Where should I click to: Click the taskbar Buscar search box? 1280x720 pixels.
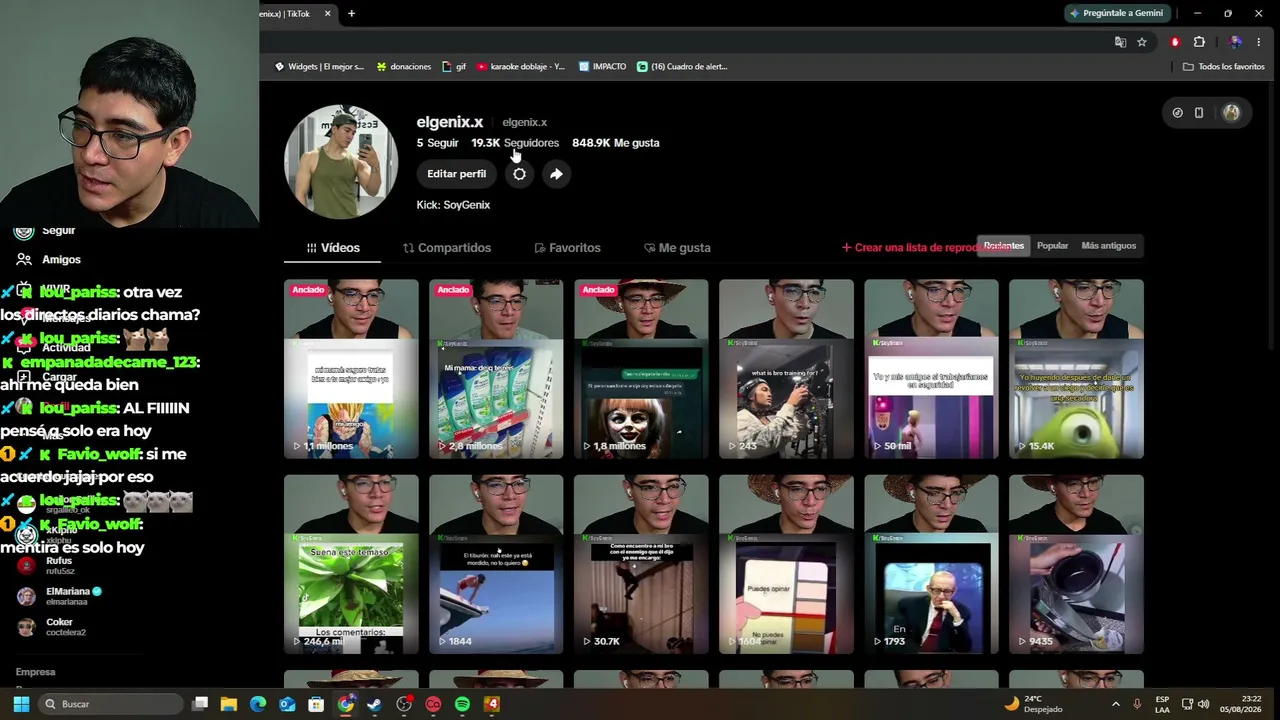pyautogui.click(x=111, y=704)
